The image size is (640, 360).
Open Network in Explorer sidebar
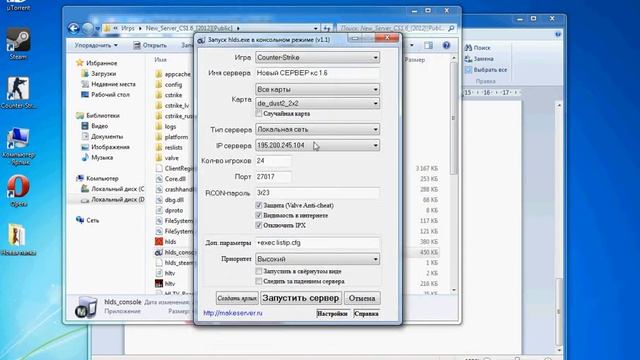click(x=88, y=220)
